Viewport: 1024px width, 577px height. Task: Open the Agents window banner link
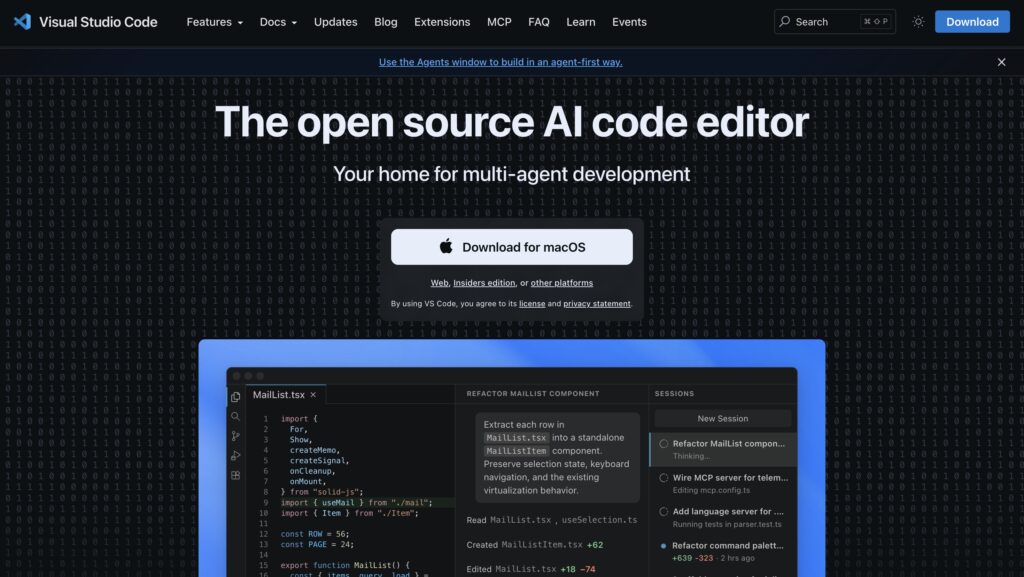click(x=501, y=62)
